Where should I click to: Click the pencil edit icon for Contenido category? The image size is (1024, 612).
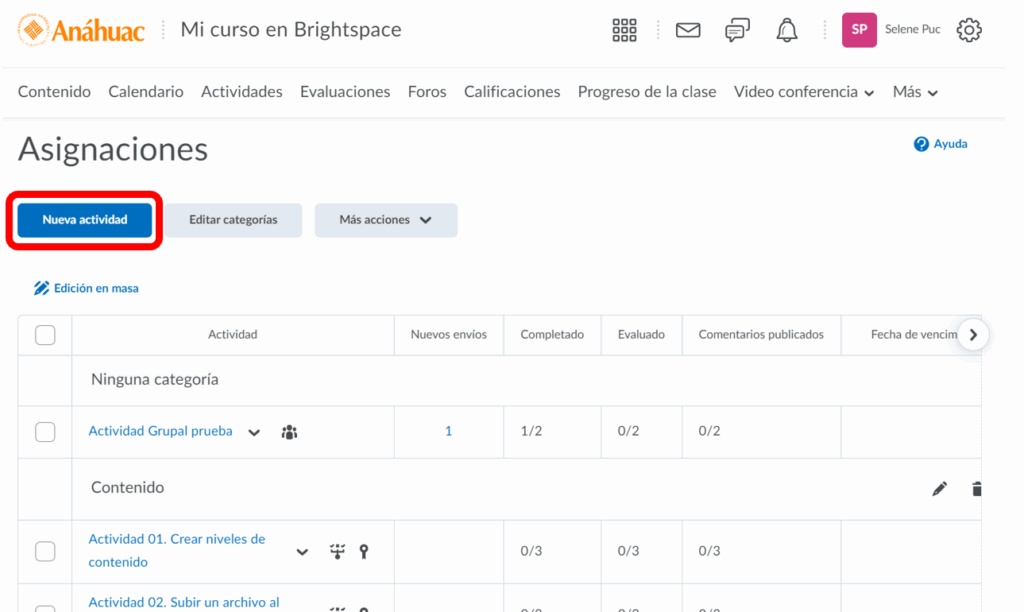(939, 489)
